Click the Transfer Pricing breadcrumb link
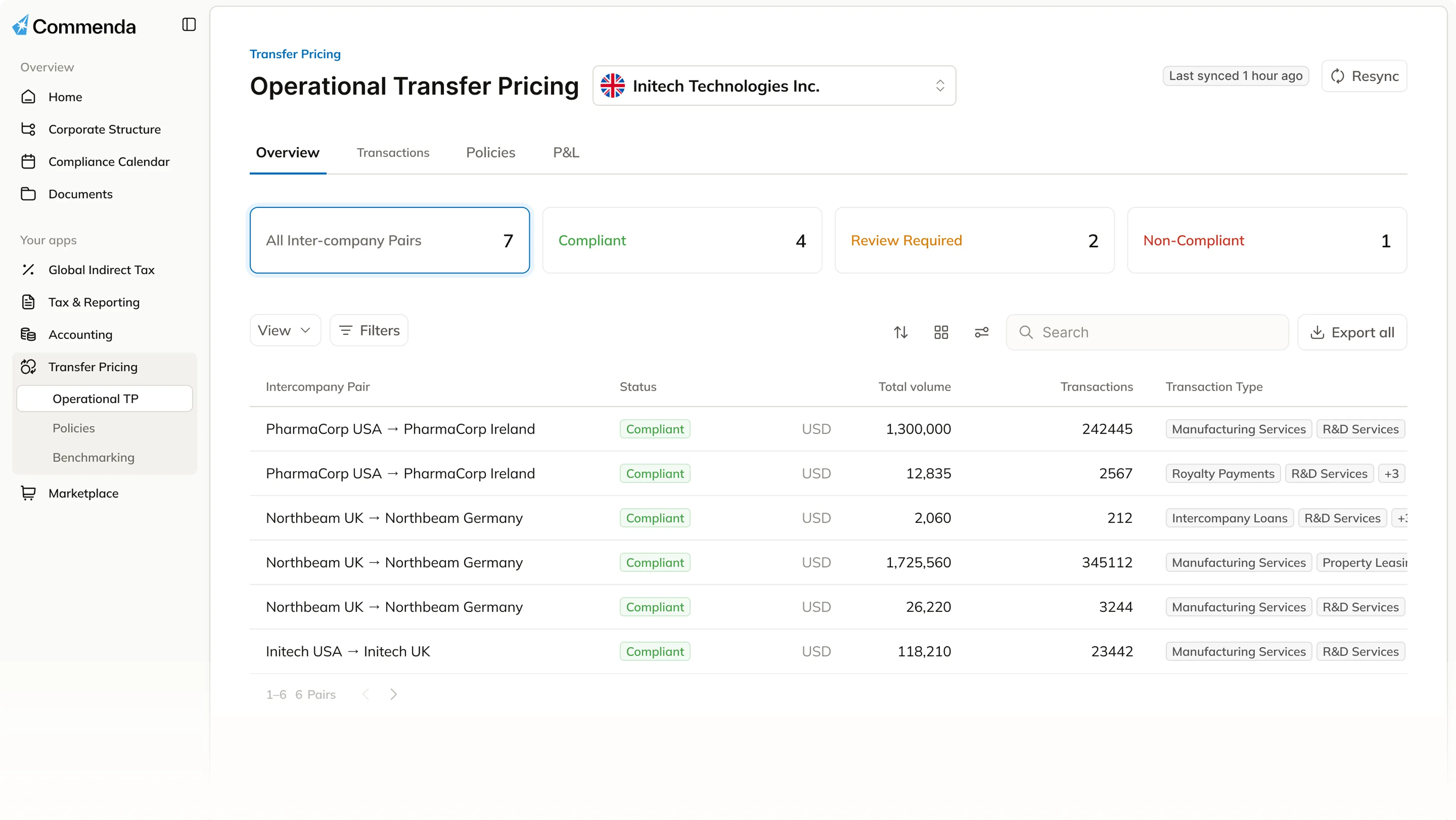The image size is (1456, 820). point(295,54)
